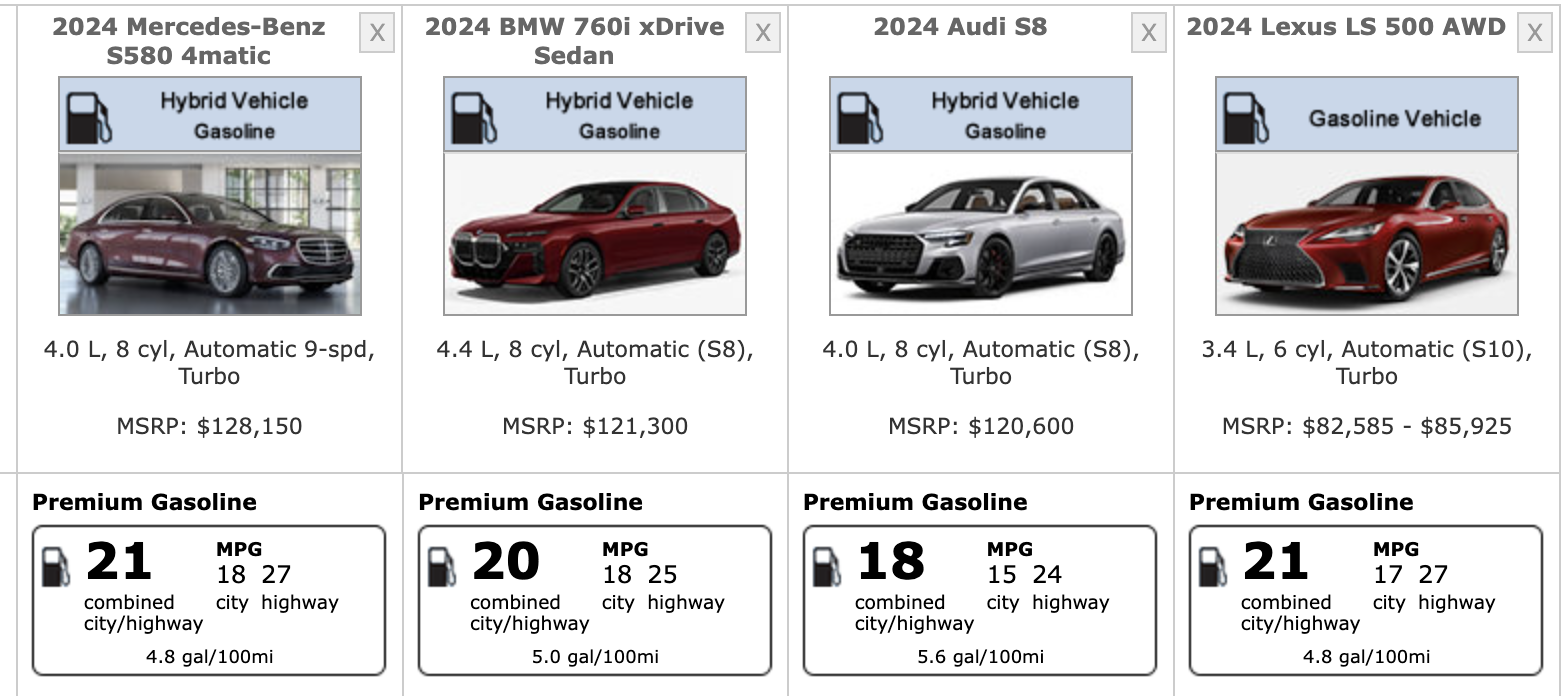Click the 2024 Audi S8 title
1568x696 pixels.
point(960,27)
